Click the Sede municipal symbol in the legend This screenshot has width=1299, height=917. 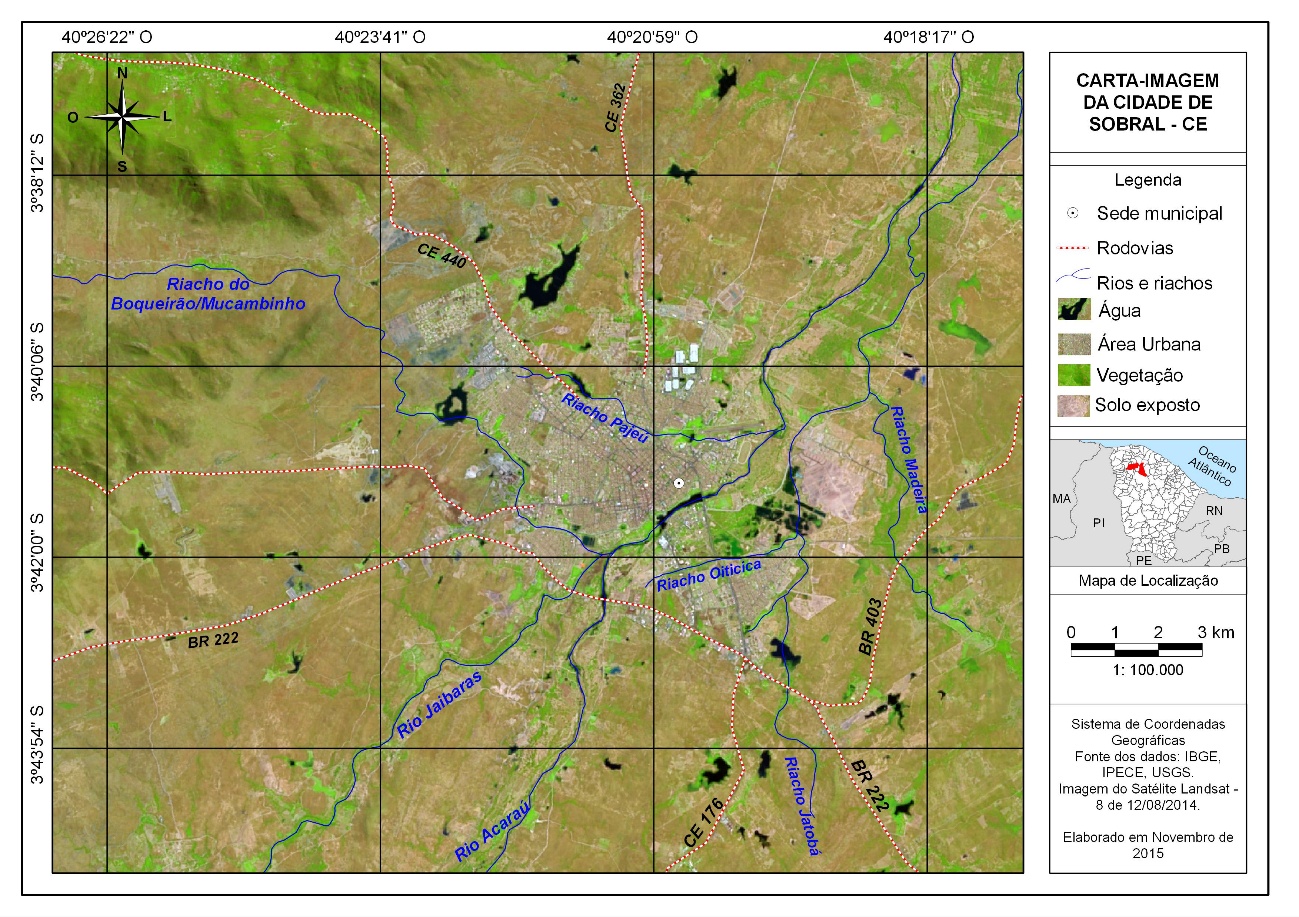[1072, 213]
